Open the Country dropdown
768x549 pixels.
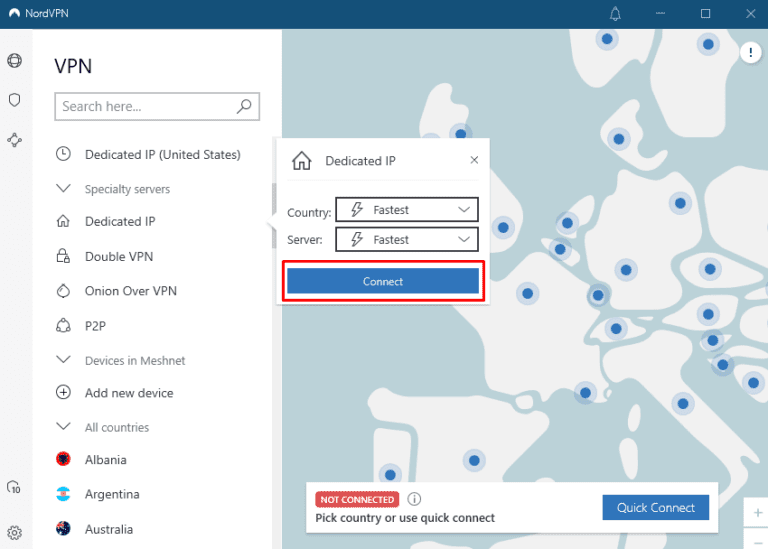click(406, 210)
